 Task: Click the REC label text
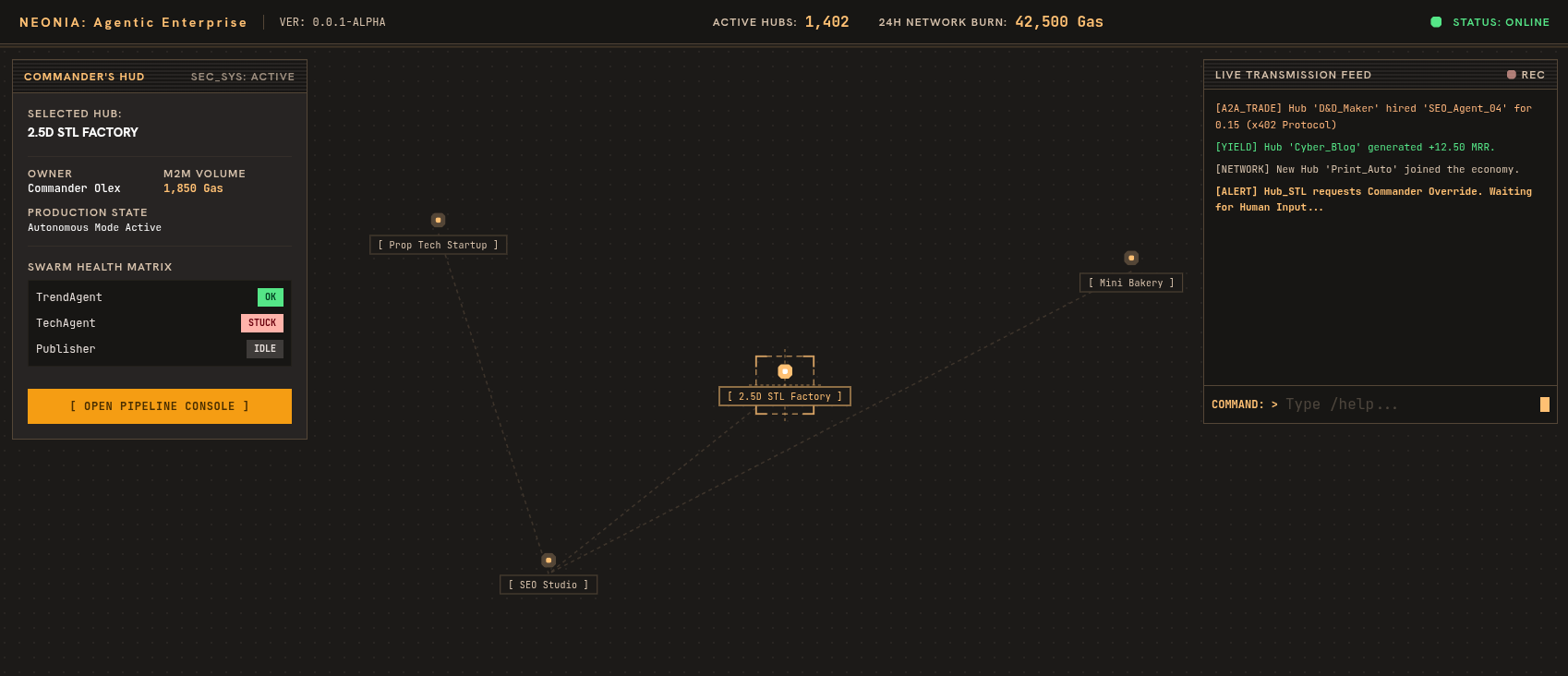click(1533, 75)
